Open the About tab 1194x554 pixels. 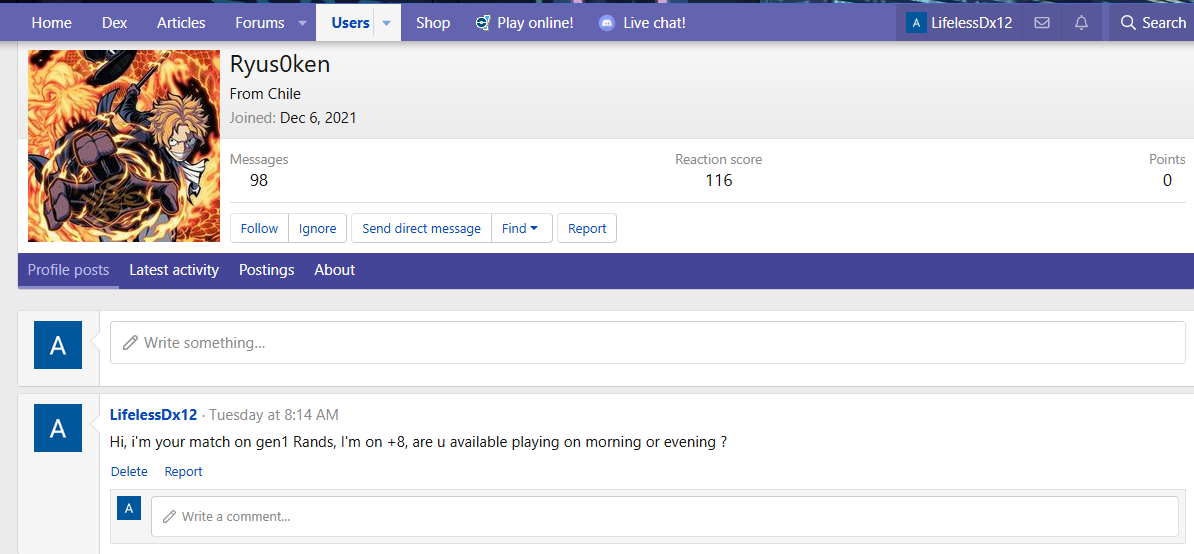coord(334,270)
